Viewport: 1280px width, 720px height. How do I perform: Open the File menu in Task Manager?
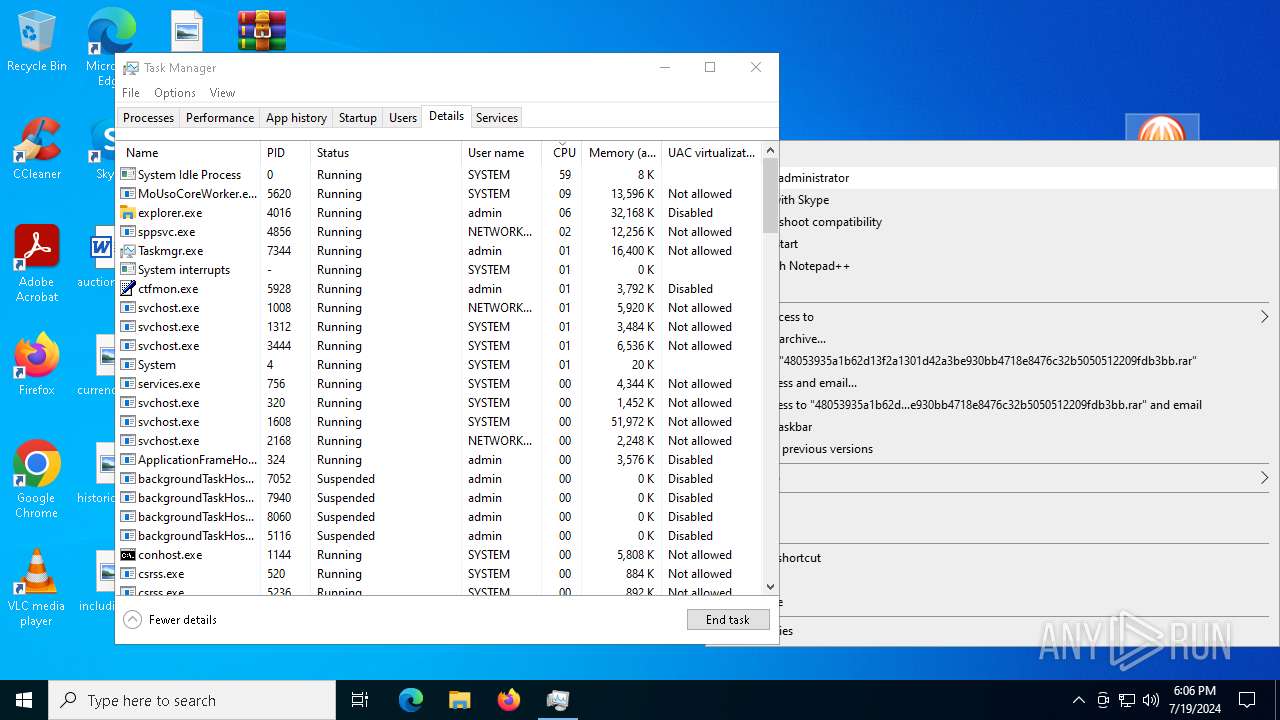coord(131,93)
